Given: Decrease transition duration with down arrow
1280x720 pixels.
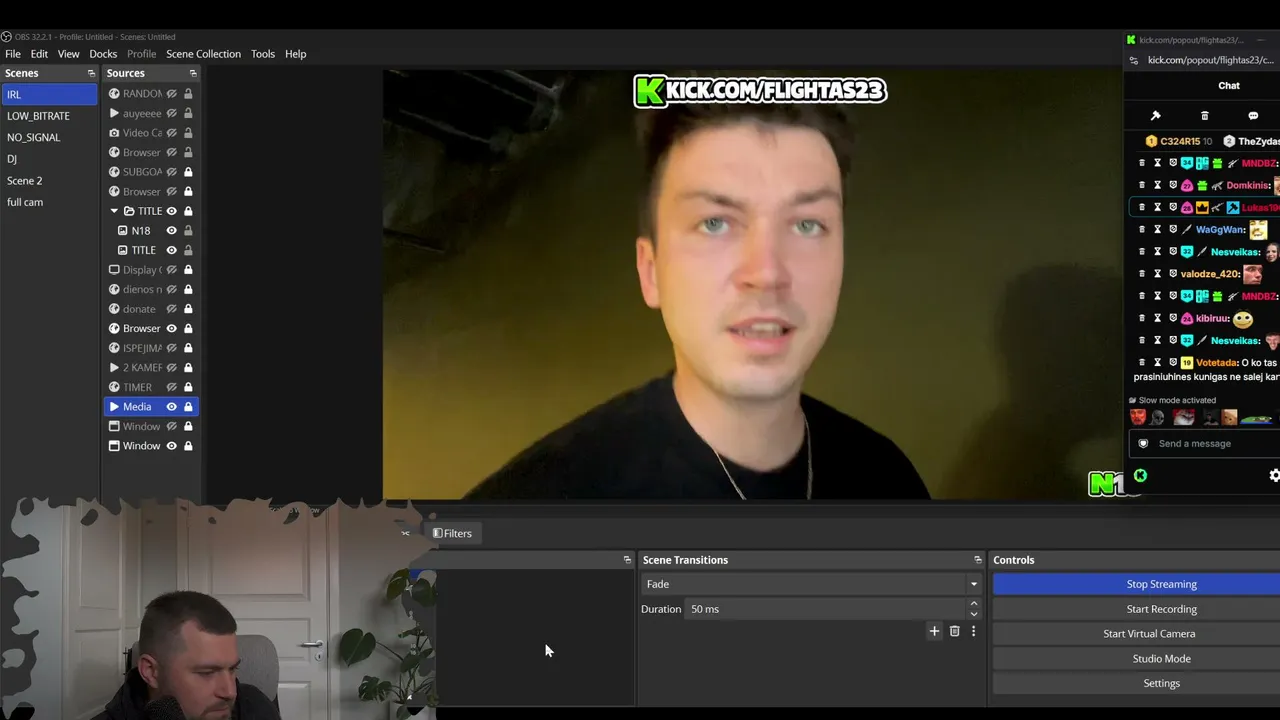Looking at the screenshot, I should coord(974,614).
